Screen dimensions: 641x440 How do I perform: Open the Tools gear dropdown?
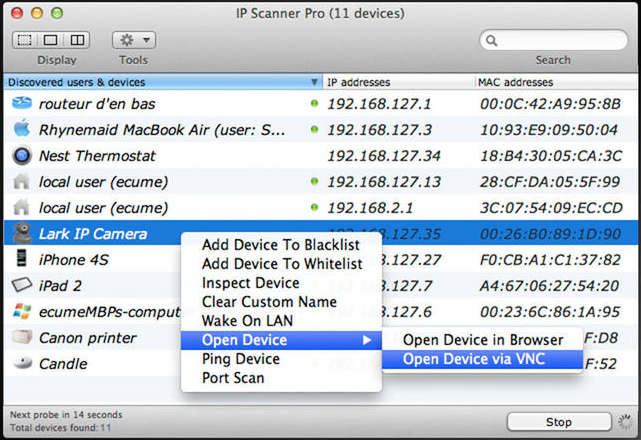(134, 40)
